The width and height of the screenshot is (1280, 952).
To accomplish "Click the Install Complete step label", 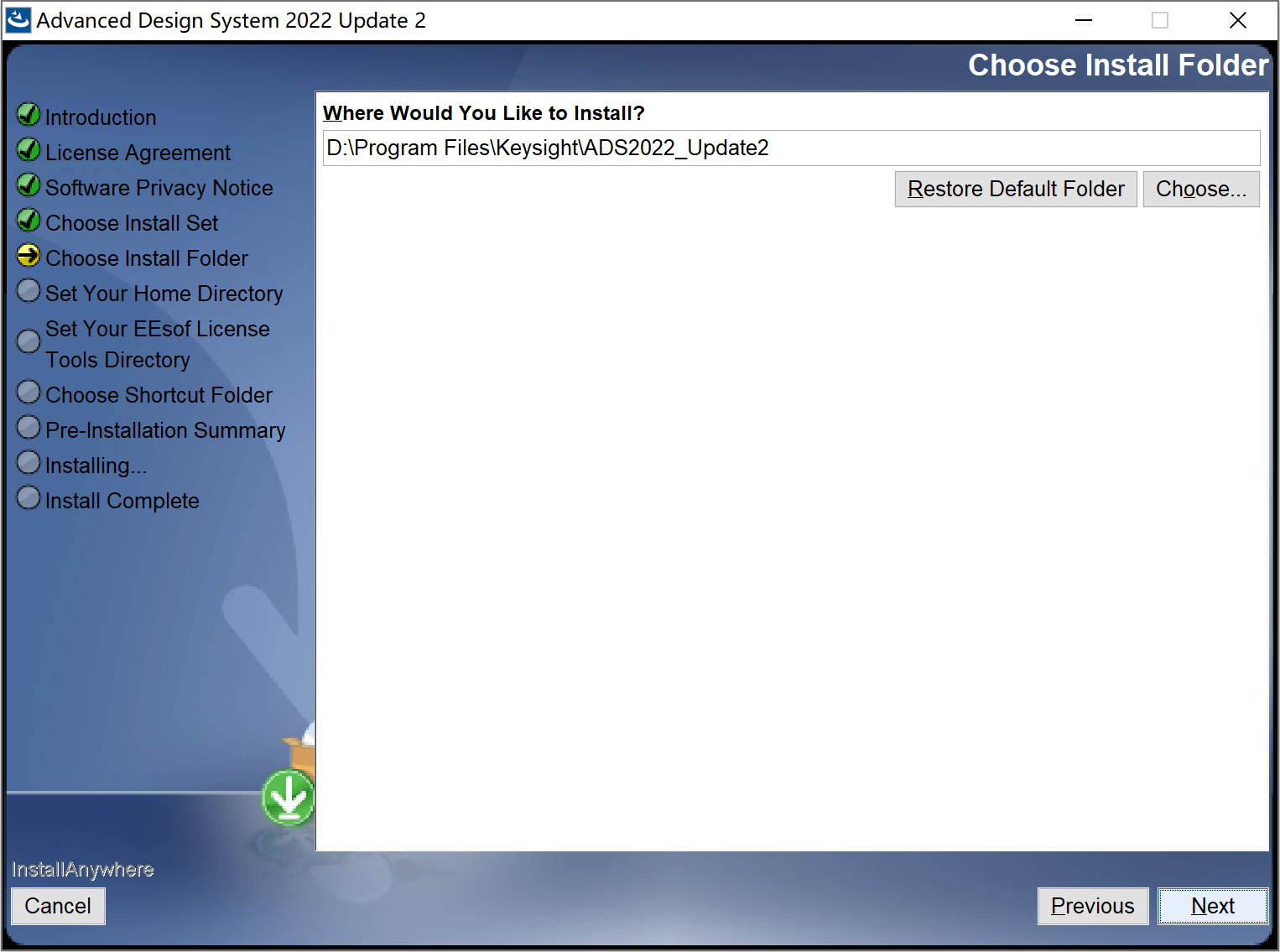I will (x=122, y=501).
